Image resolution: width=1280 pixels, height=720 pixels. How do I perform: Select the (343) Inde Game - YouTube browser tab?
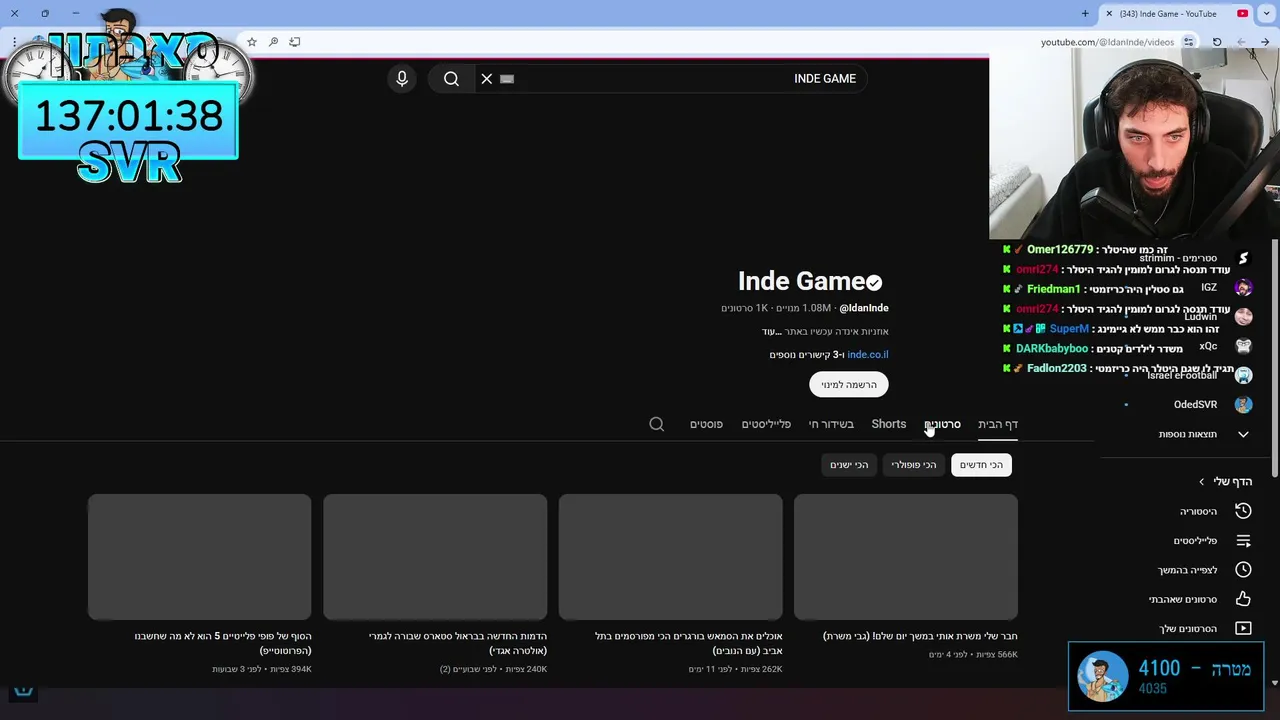[x=1175, y=13]
